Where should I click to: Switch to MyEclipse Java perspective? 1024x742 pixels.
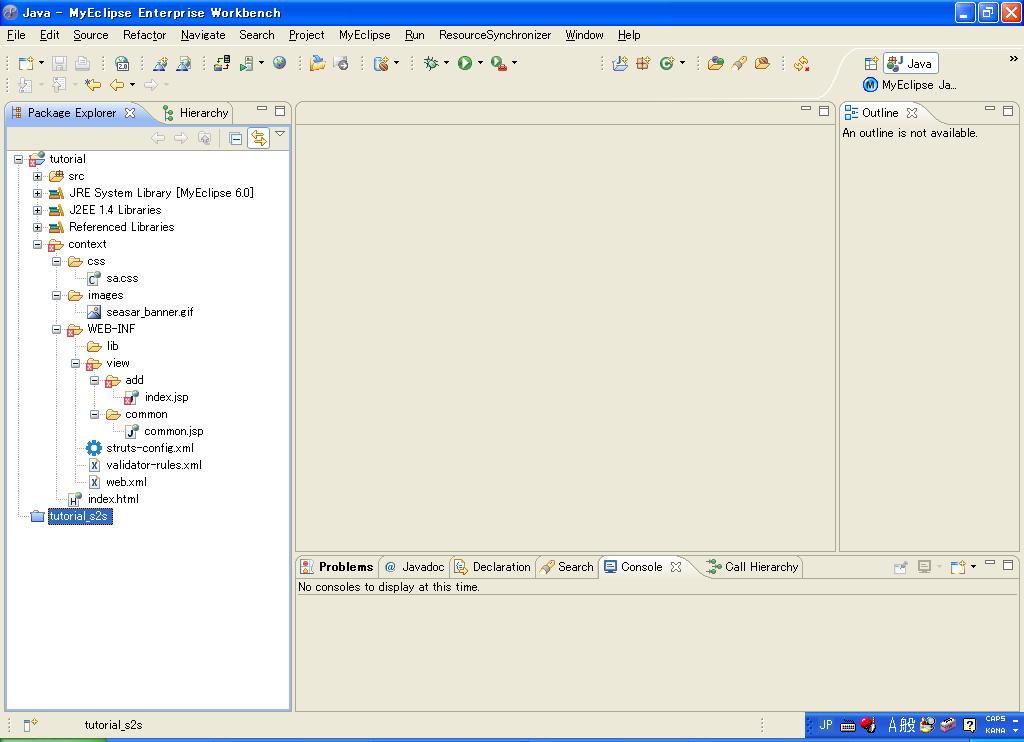click(910, 85)
